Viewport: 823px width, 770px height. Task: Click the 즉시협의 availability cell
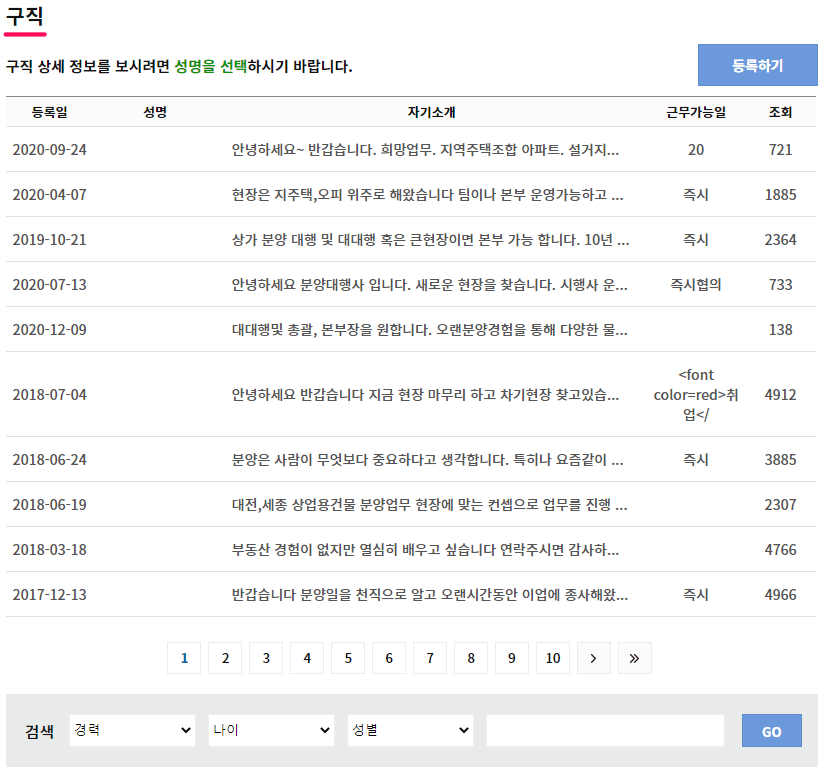point(696,285)
